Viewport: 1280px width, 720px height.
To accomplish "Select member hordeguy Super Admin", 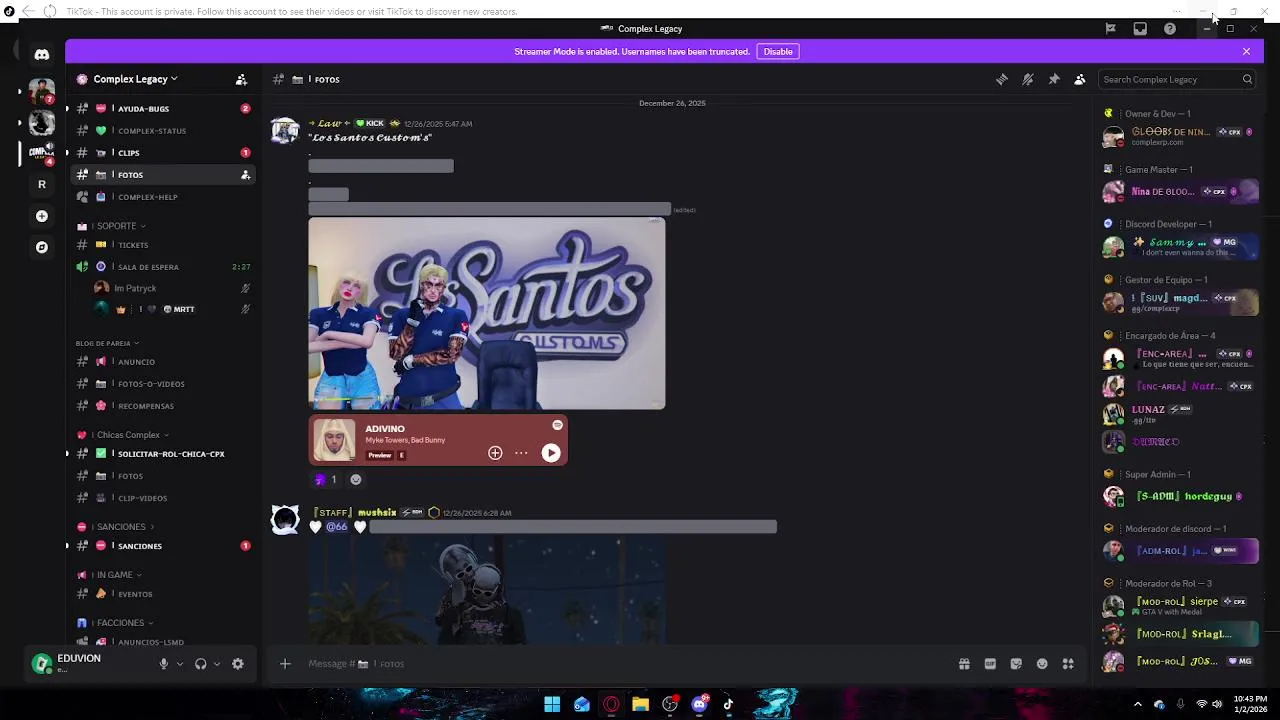I will click(x=1177, y=496).
